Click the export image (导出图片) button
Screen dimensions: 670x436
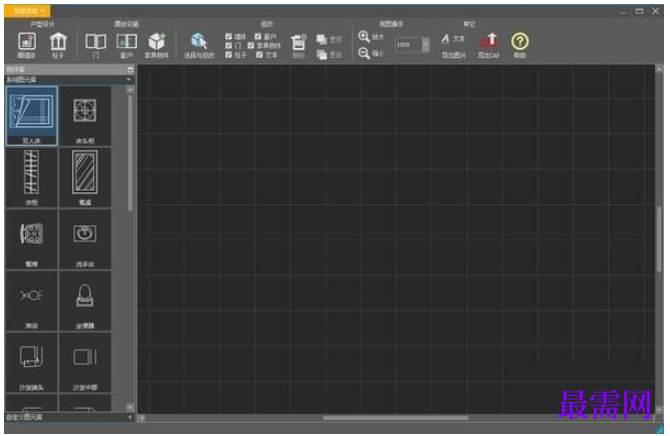coord(453,55)
